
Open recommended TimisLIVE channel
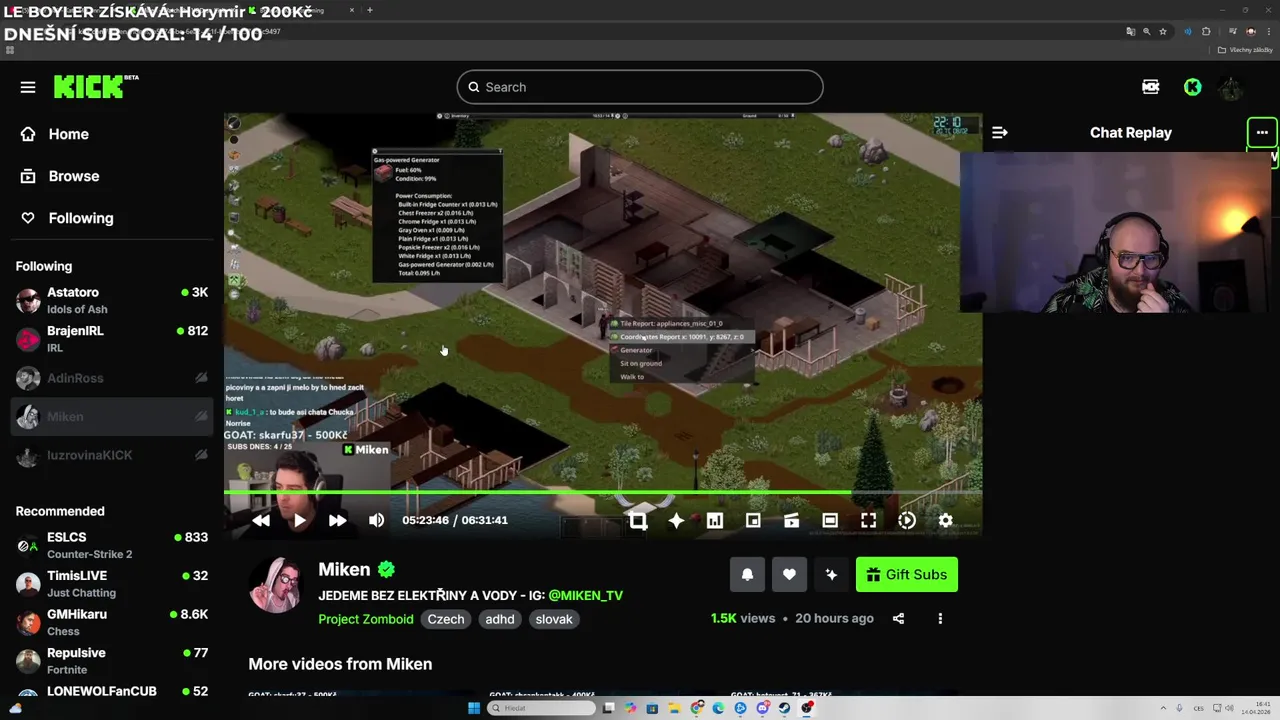[112, 583]
